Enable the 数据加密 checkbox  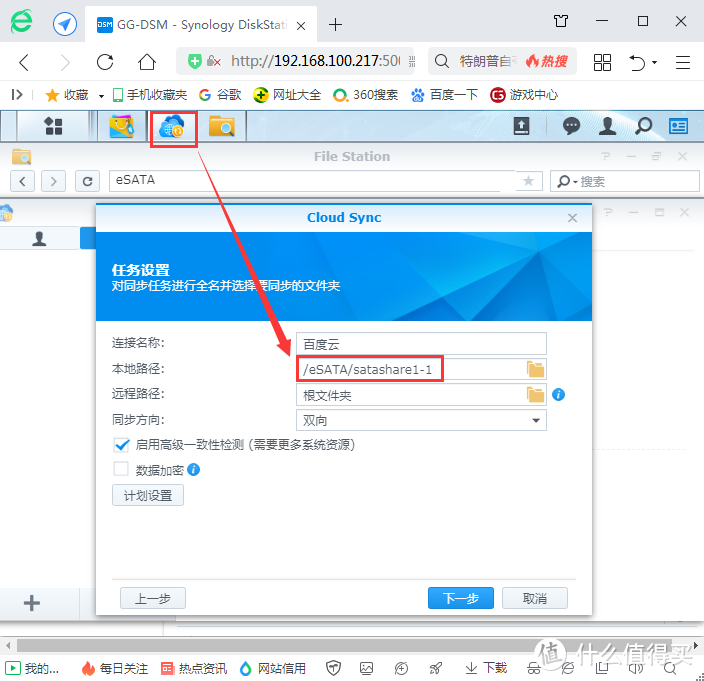[121, 469]
